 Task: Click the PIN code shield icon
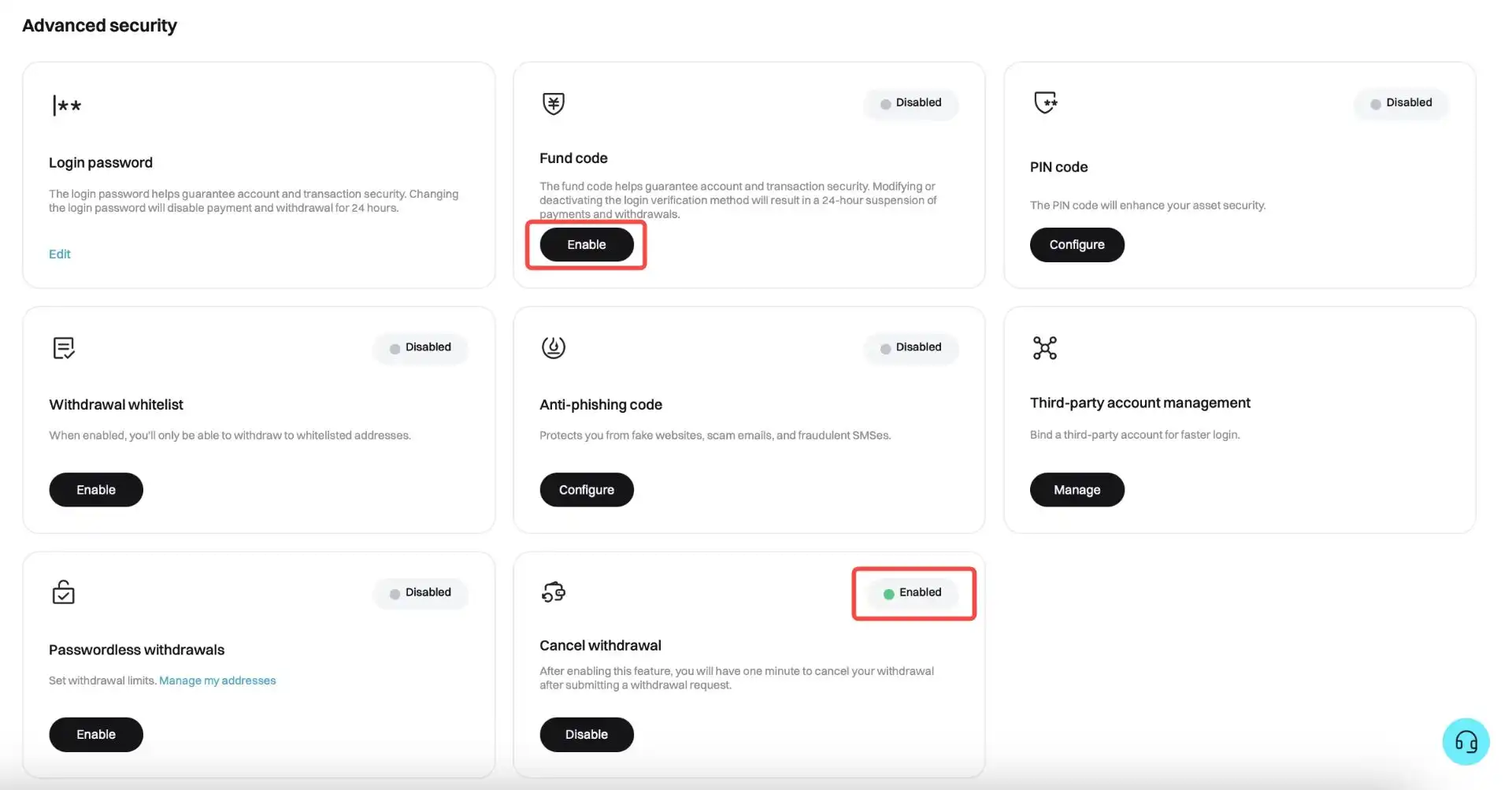coord(1045,102)
